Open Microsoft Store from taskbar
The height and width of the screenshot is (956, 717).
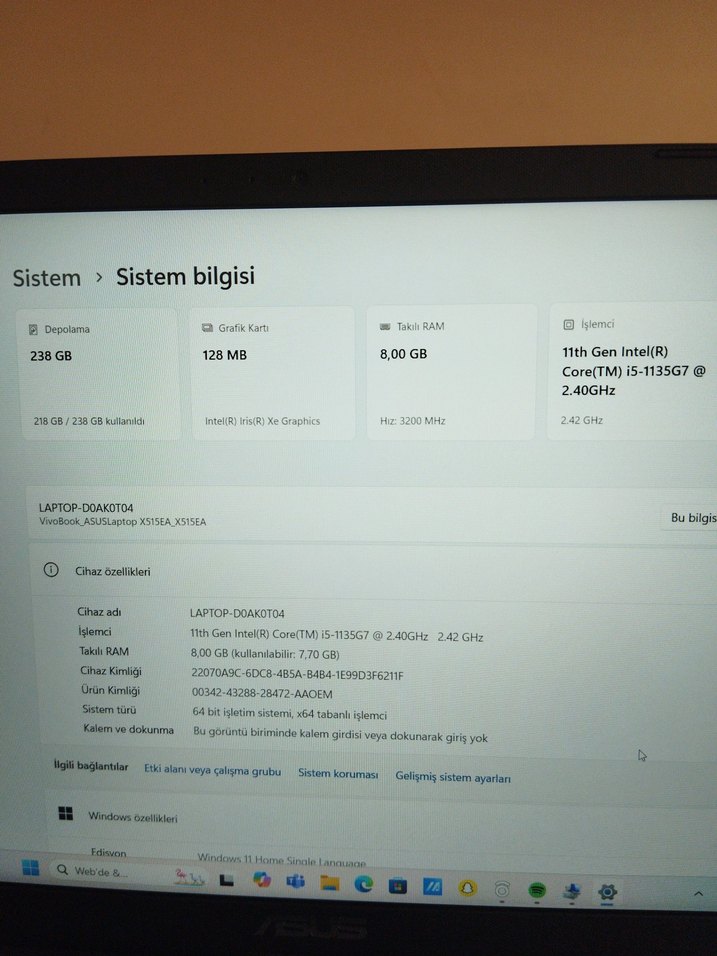(x=398, y=886)
